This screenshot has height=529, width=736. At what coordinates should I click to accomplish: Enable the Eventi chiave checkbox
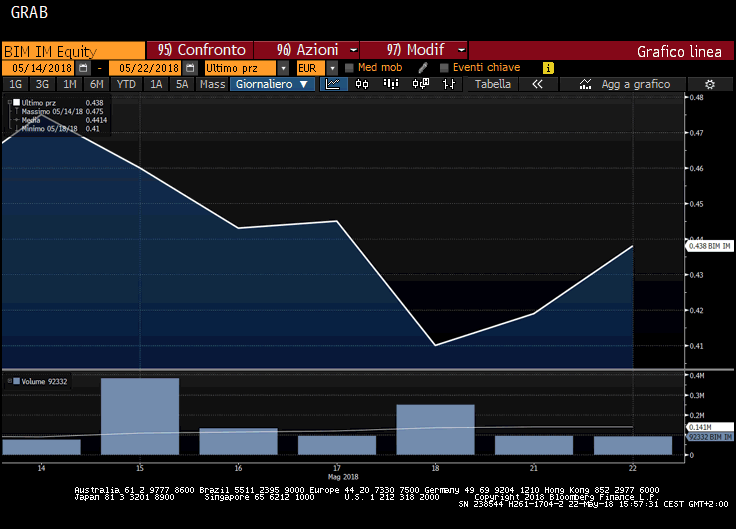(x=444, y=67)
